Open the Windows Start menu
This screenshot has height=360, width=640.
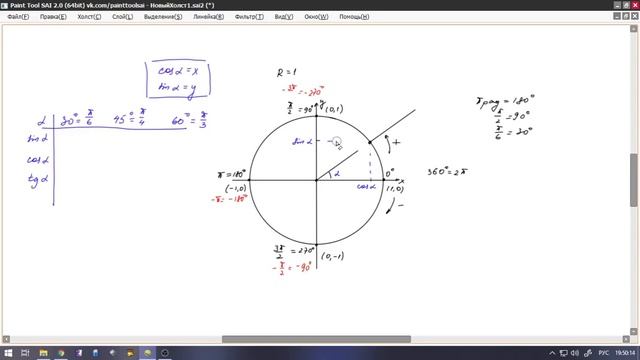click(x=8, y=353)
